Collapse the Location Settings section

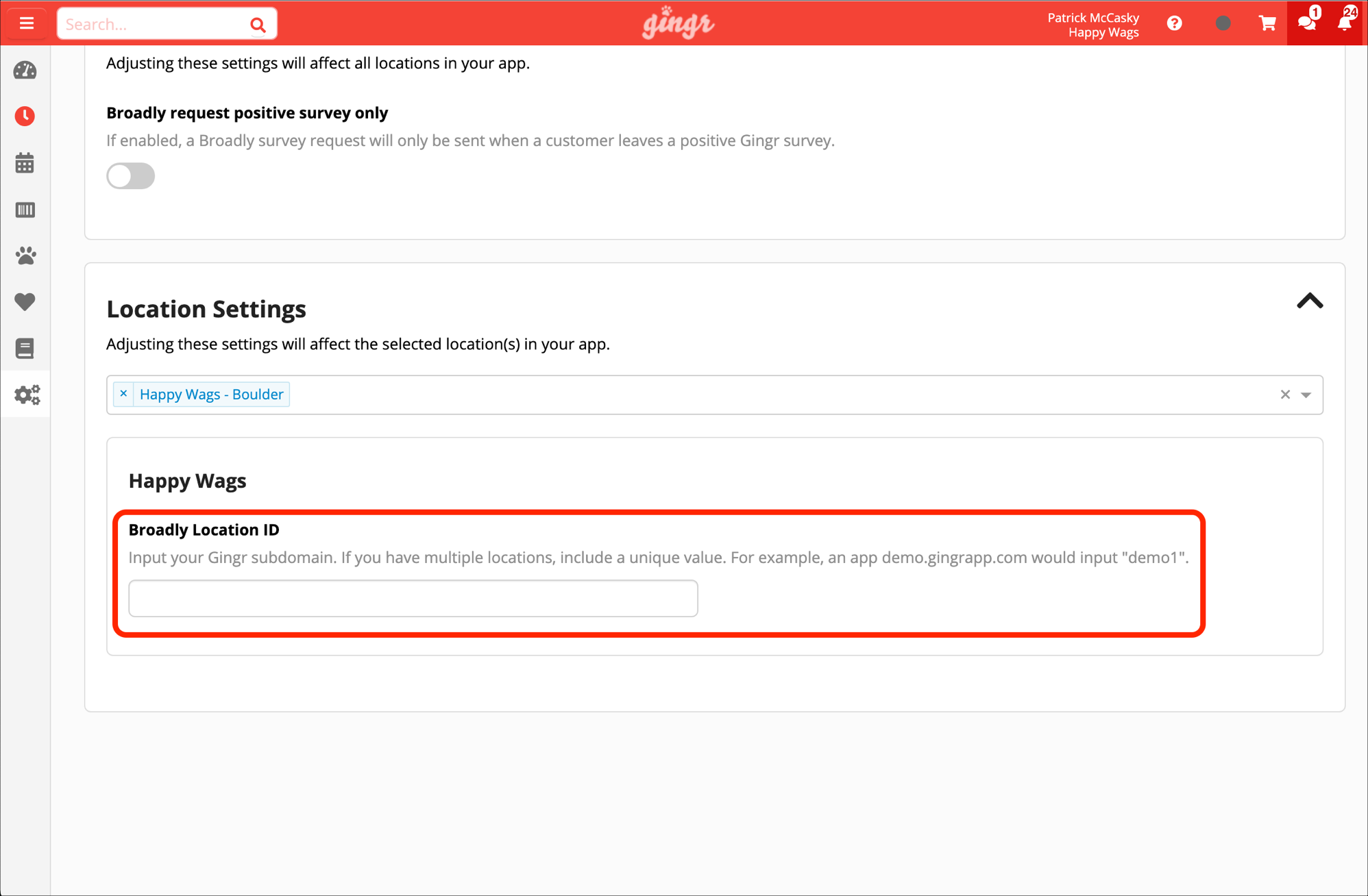(x=1310, y=302)
